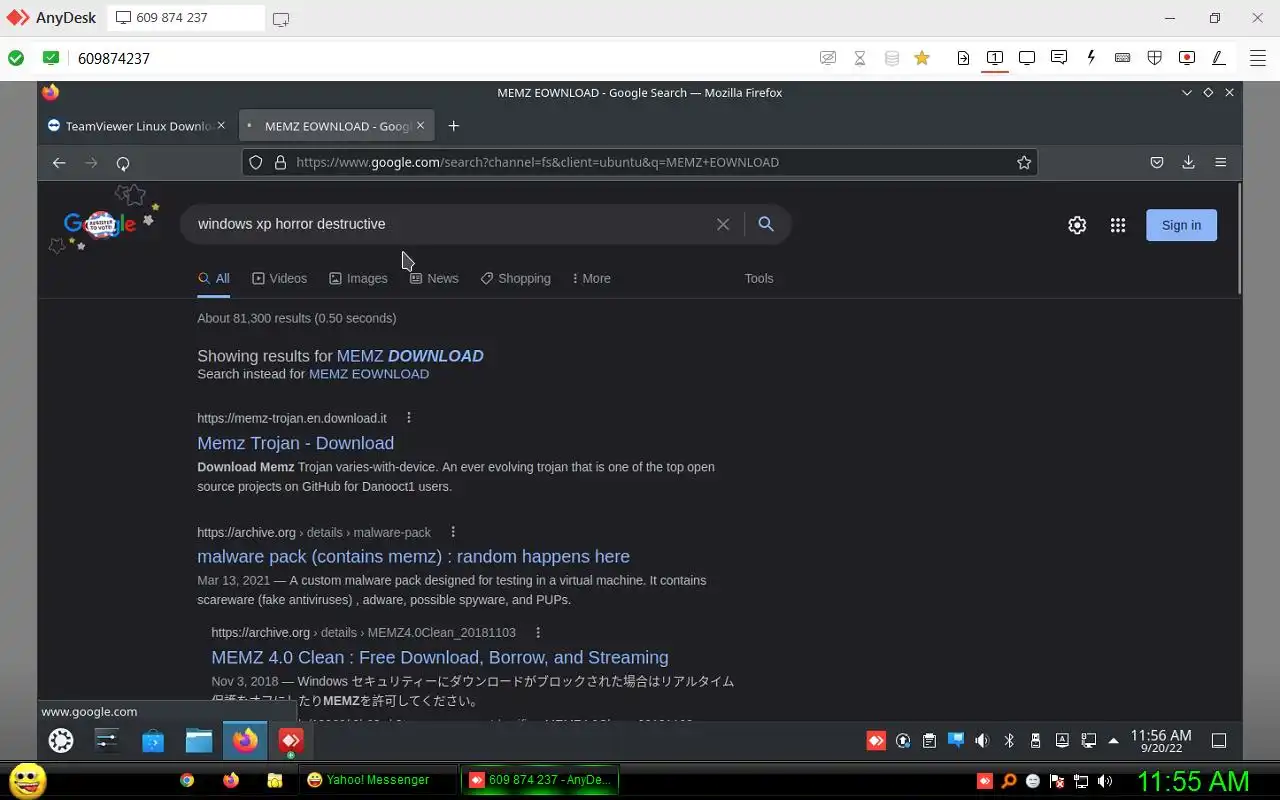Switch to the TeamViewer Linux Download tab
Screen dimensions: 1280x800
pos(137,126)
